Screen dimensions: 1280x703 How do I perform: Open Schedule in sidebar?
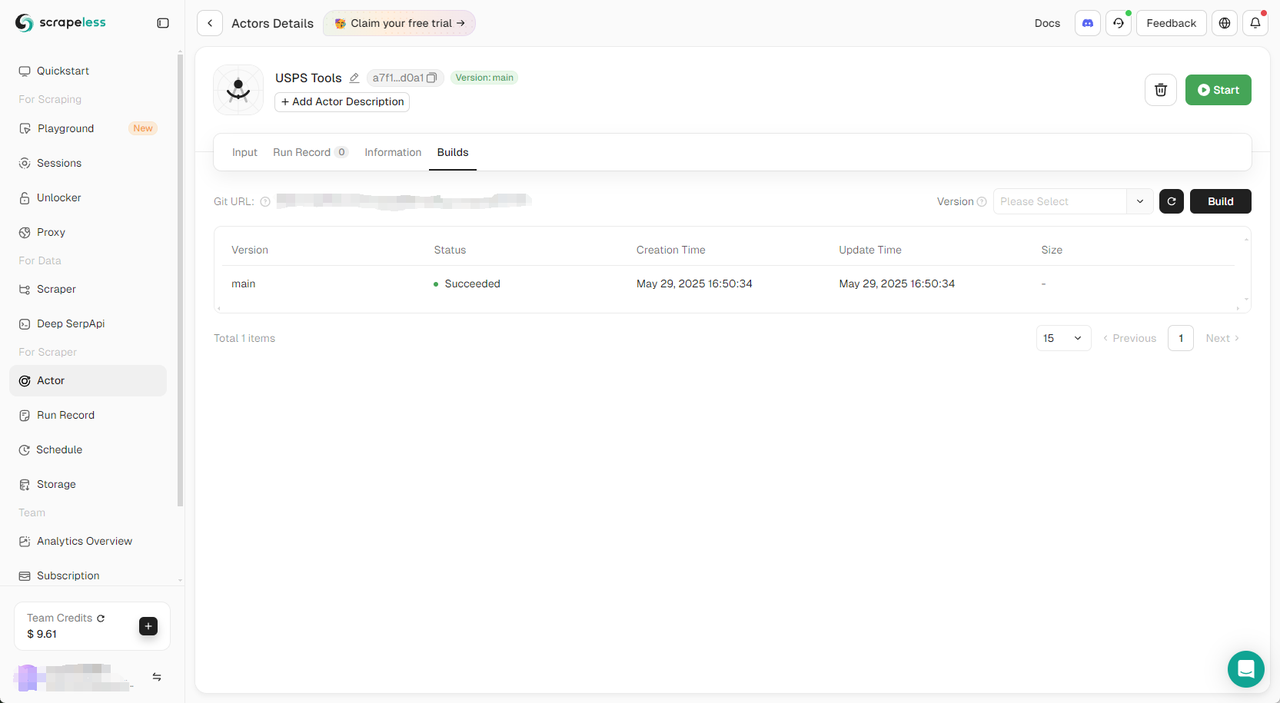(x=88, y=450)
